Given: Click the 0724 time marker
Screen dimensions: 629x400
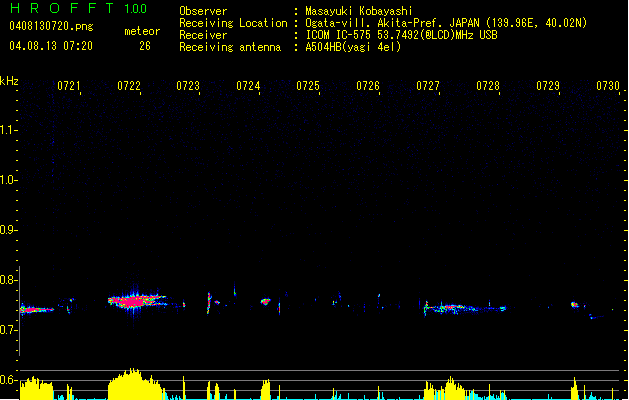Looking at the screenshot, I should pos(248,86).
